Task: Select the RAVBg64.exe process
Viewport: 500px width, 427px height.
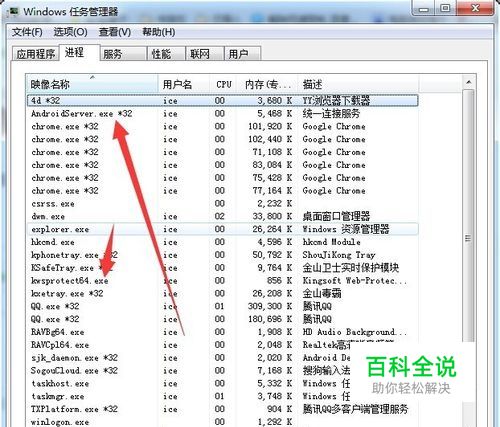Action: click(223, 332)
